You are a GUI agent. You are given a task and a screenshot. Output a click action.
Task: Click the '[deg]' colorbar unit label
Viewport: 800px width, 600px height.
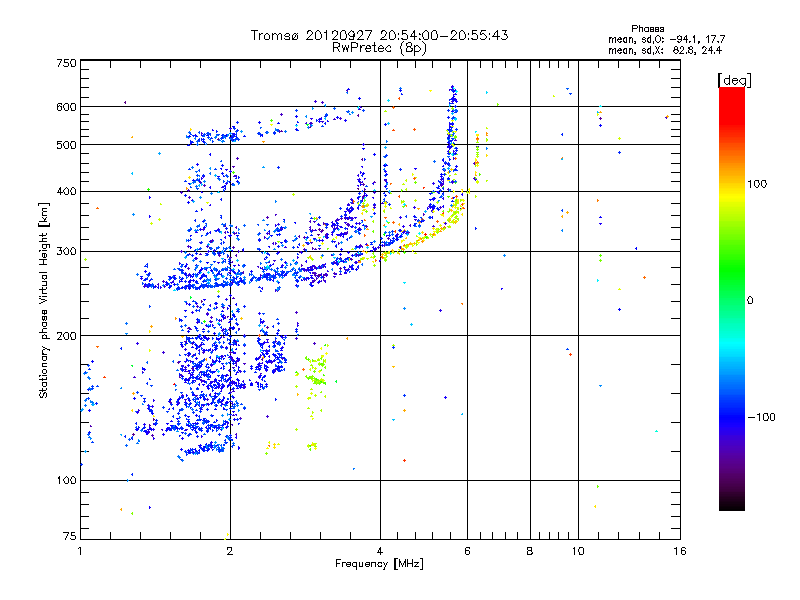tap(734, 80)
